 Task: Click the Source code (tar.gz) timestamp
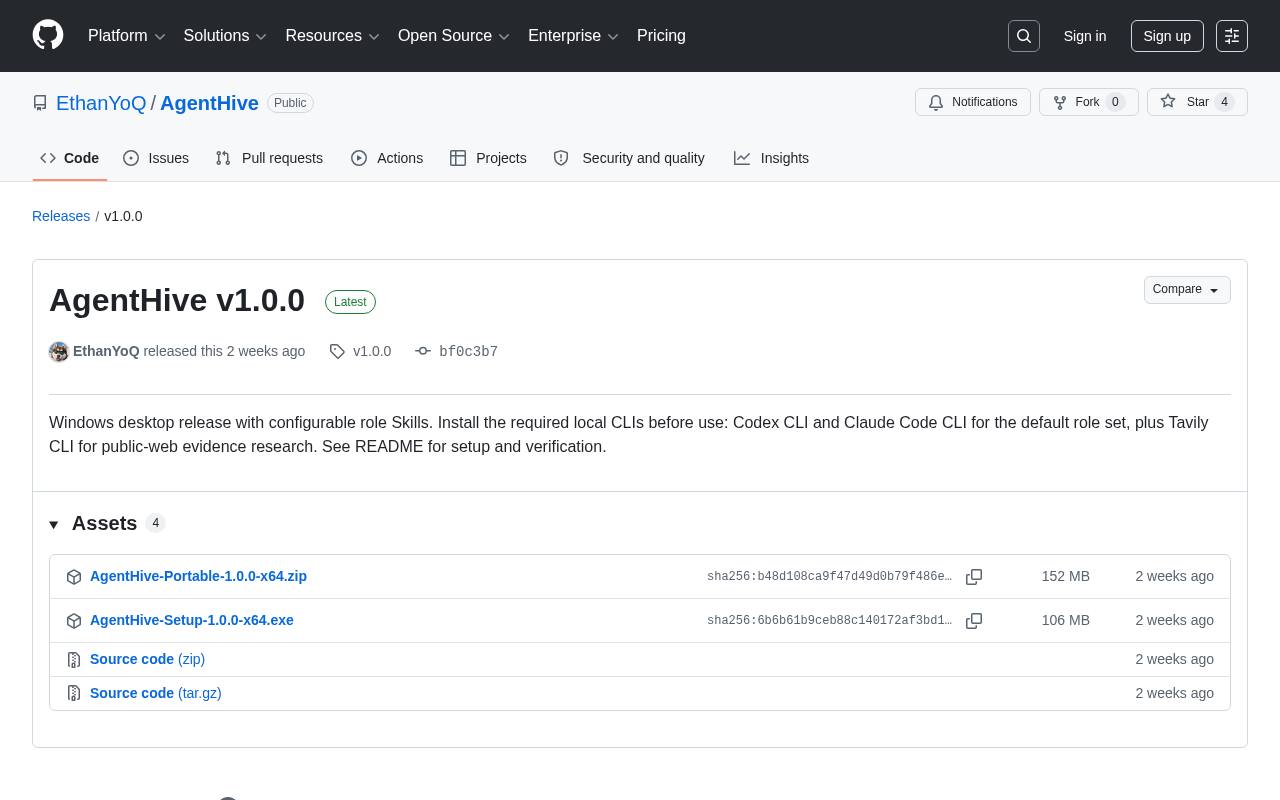(1175, 694)
